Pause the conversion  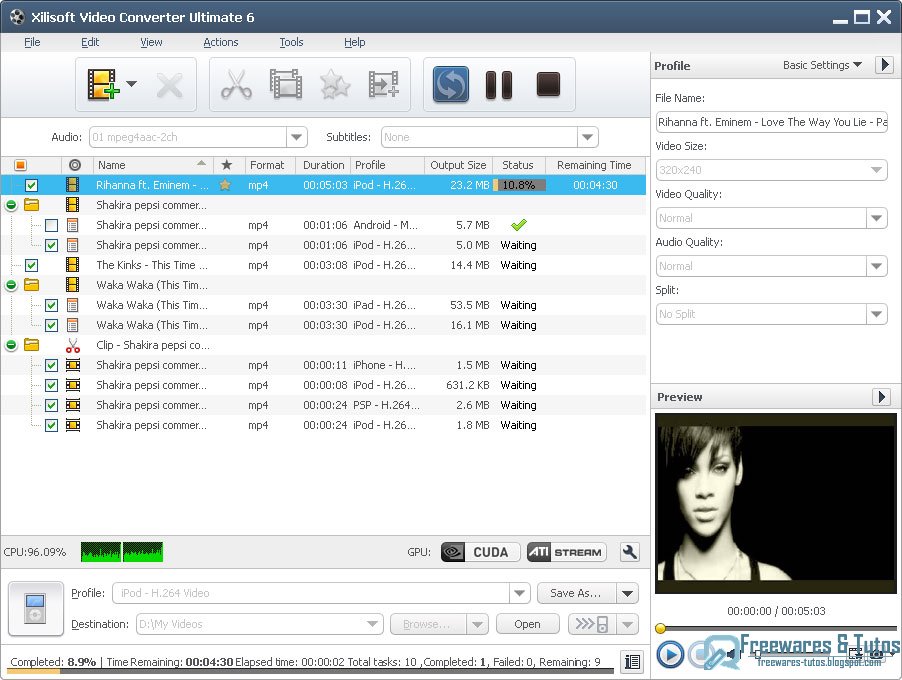point(499,85)
